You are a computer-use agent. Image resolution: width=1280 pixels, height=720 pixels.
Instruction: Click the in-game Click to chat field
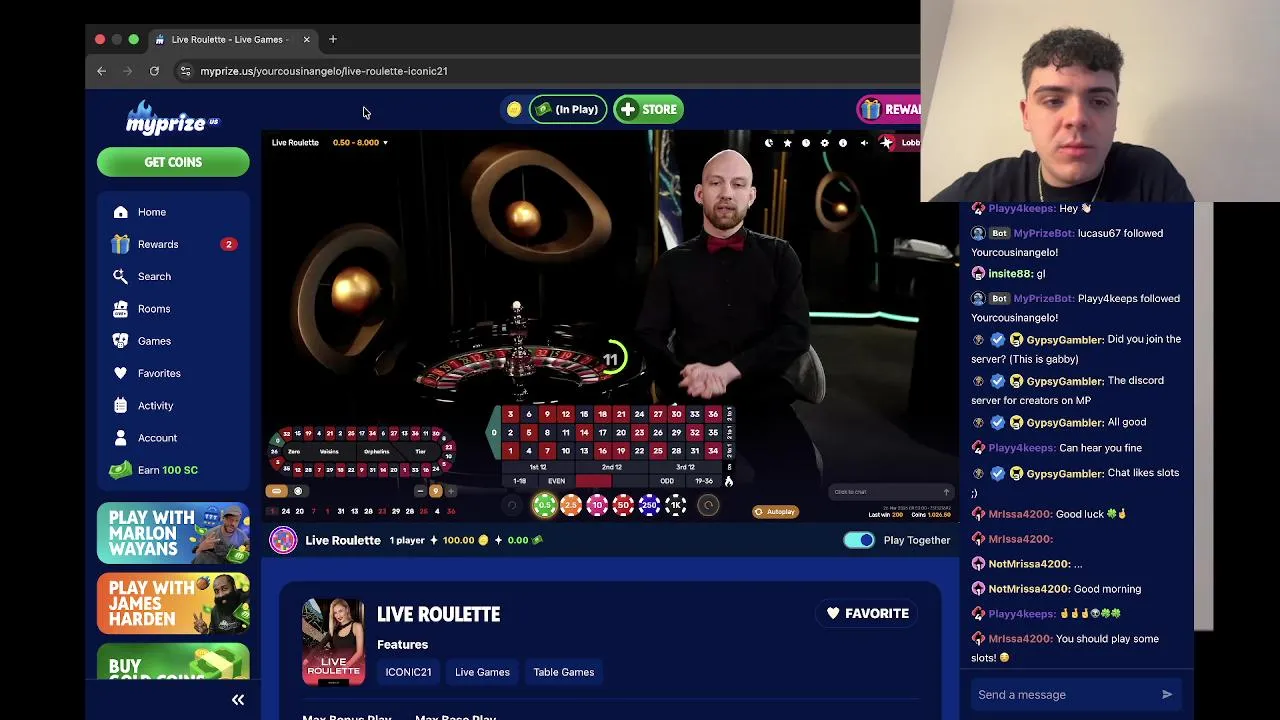[892, 492]
